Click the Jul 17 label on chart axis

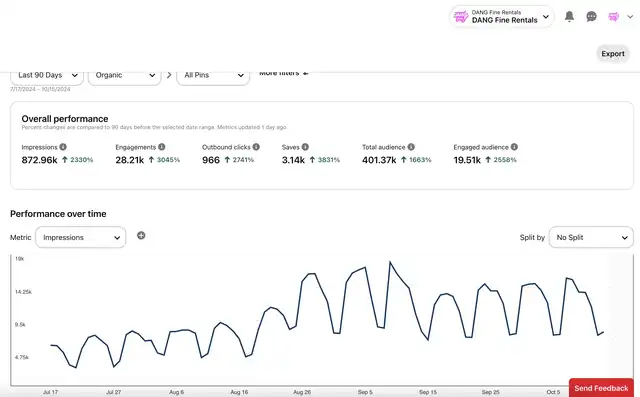[51, 392]
